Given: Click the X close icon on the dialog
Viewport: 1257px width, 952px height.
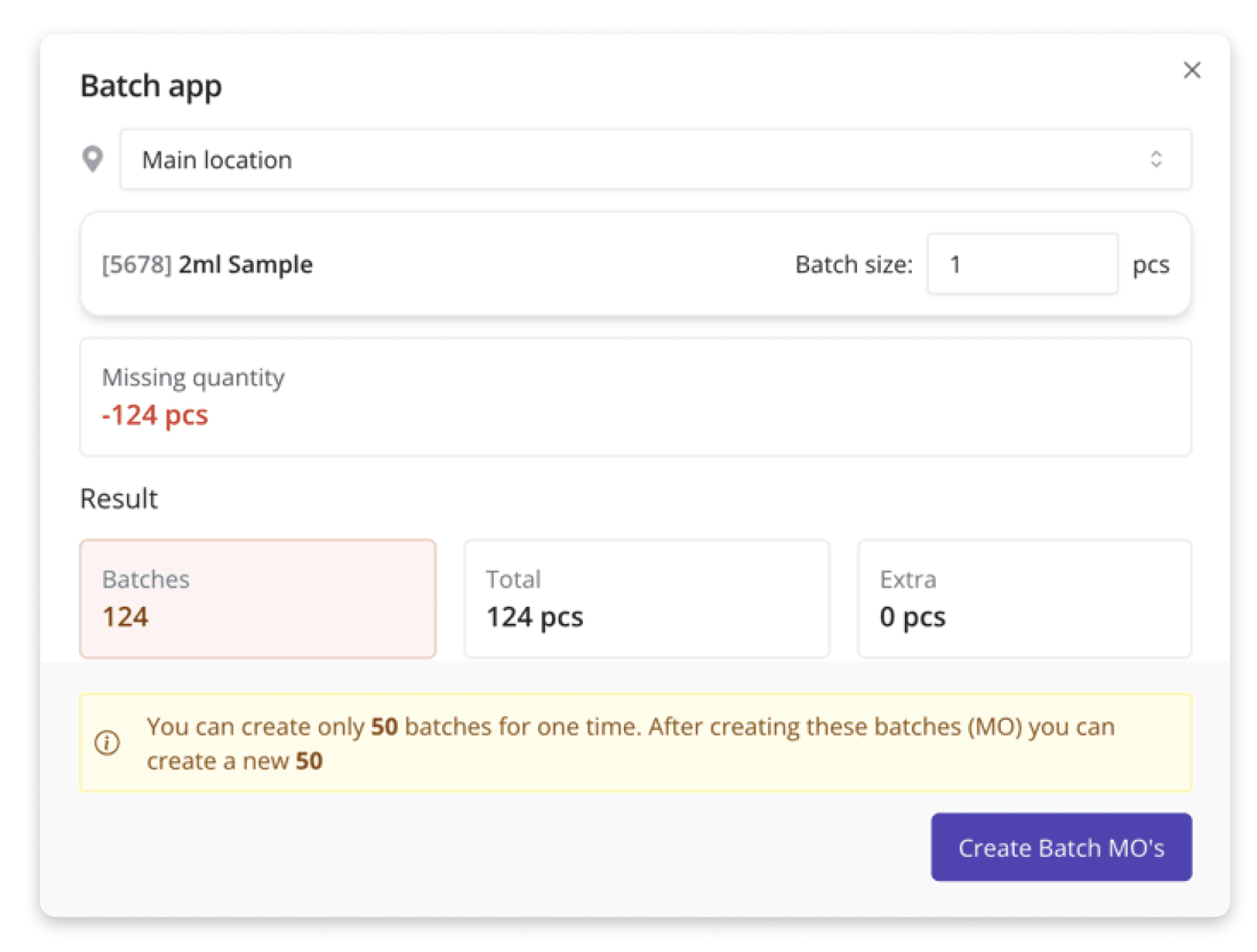Looking at the screenshot, I should pos(1192,70).
